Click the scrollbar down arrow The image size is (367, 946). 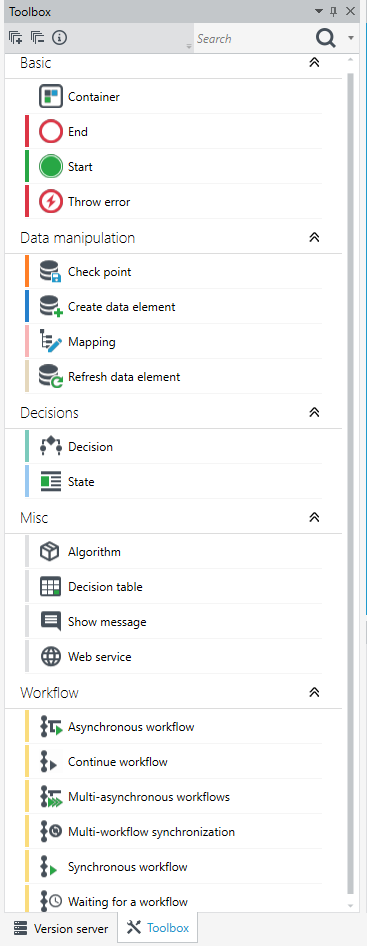click(351, 906)
